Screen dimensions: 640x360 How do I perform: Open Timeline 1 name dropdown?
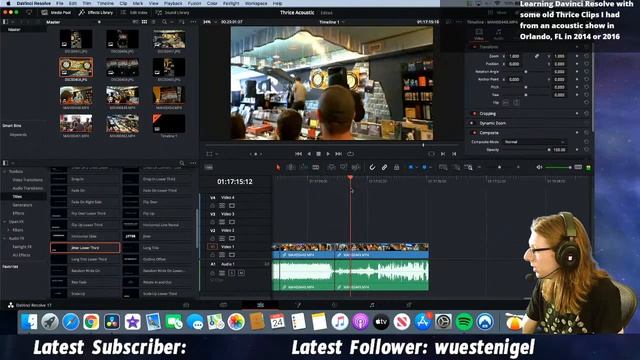pyautogui.click(x=331, y=22)
